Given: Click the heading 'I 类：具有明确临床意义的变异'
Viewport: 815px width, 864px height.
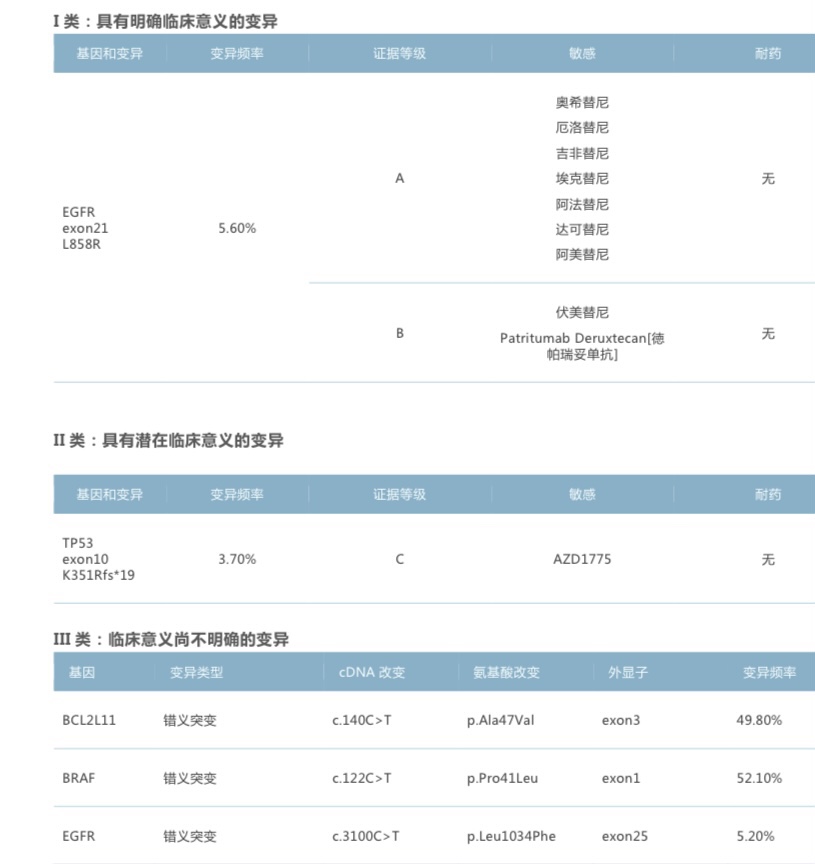Looking at the screenshot, I should point(165,21).
